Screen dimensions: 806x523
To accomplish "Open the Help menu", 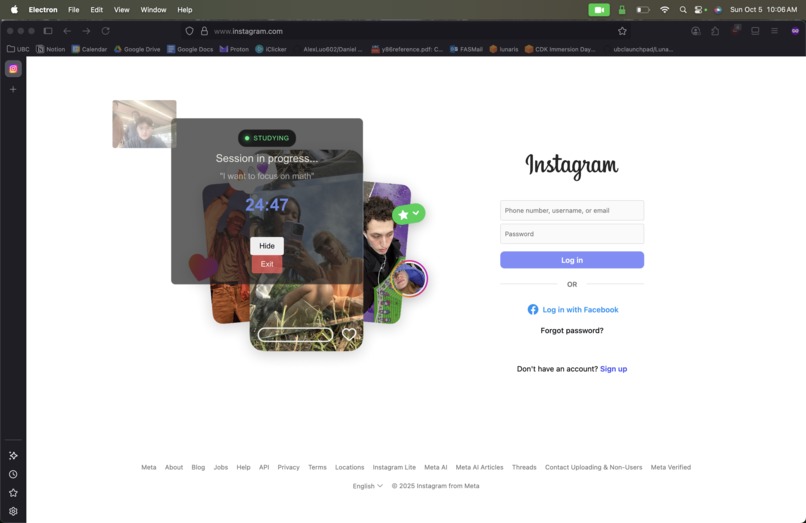I will (x=185, y=10).
